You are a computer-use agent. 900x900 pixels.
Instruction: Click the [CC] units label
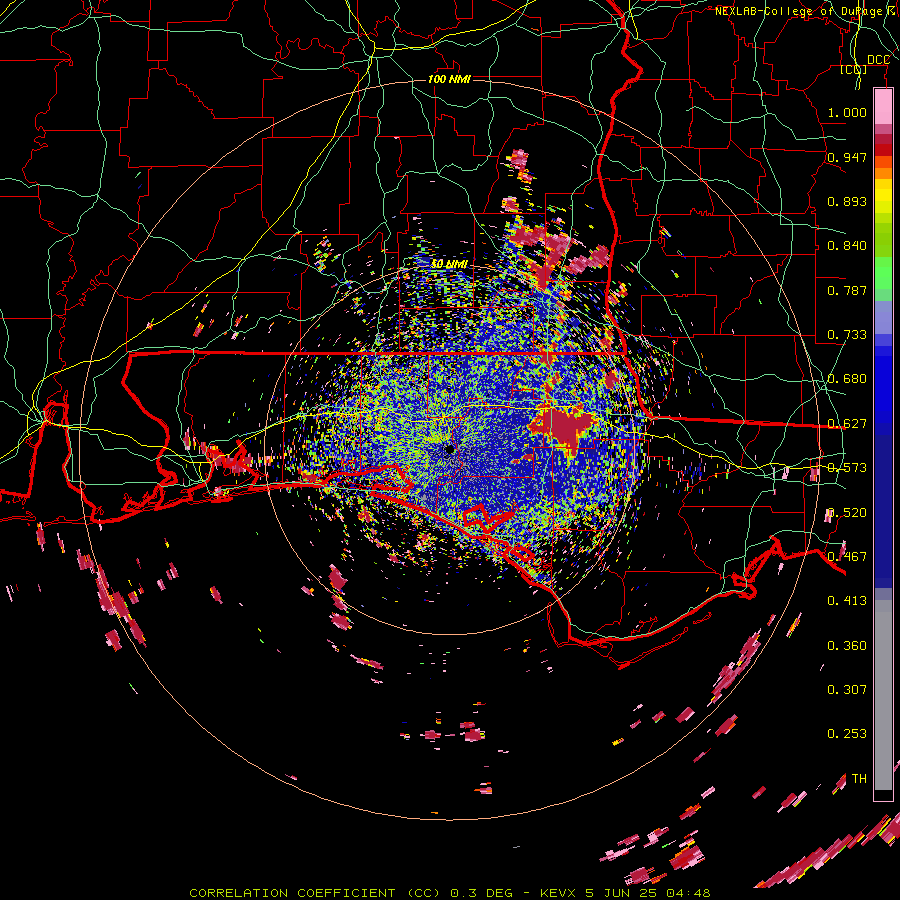(x=854, y=69)
